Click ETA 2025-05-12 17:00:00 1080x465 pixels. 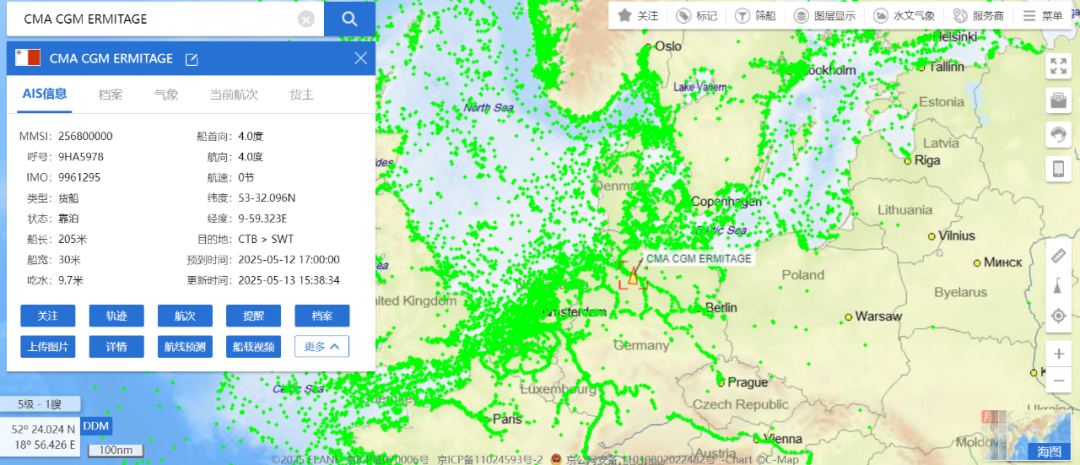289,260
